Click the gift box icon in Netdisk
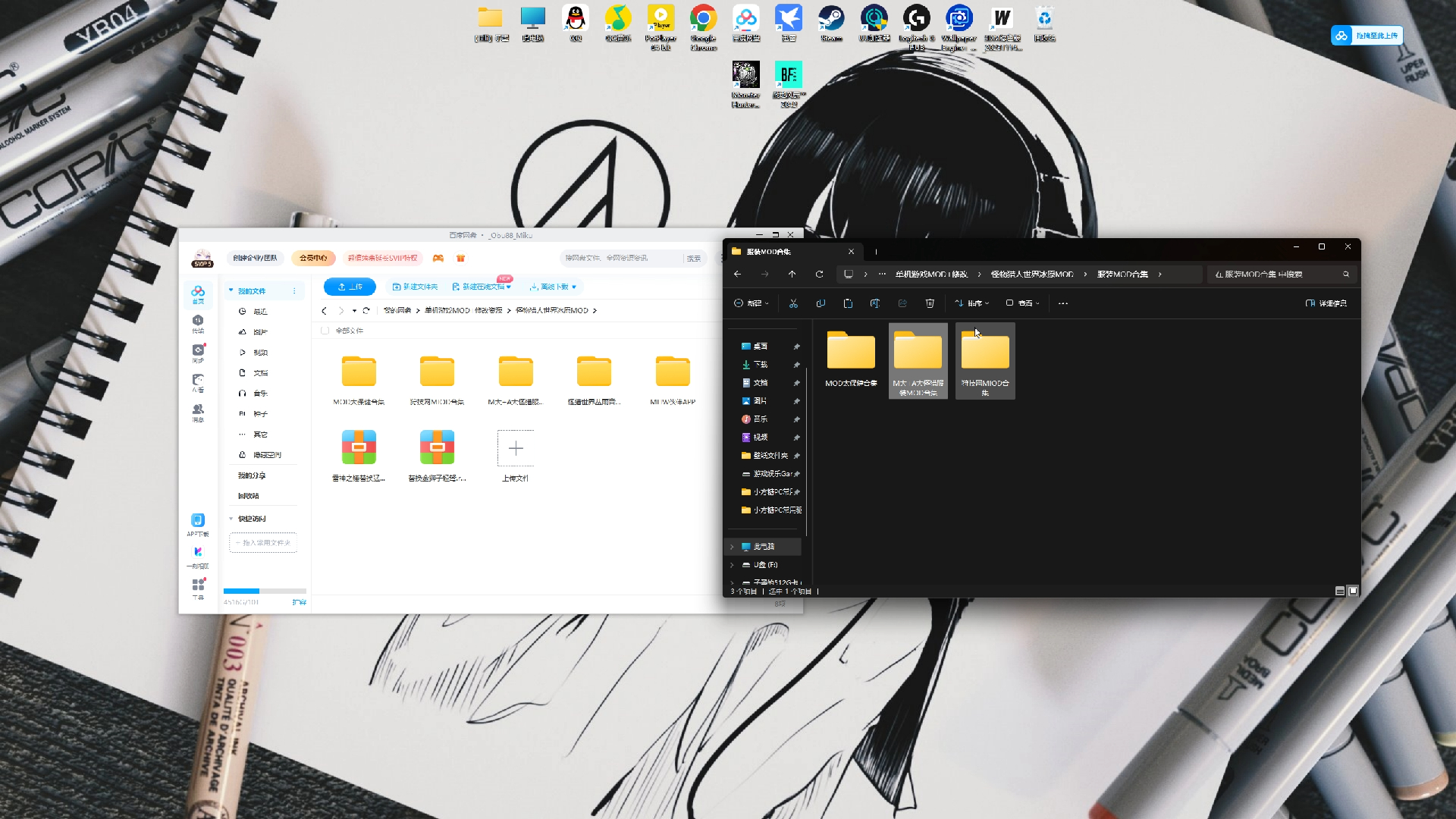Image resolution: width=1456 pixels, height=819 pixels. click(x=460, y=258)
